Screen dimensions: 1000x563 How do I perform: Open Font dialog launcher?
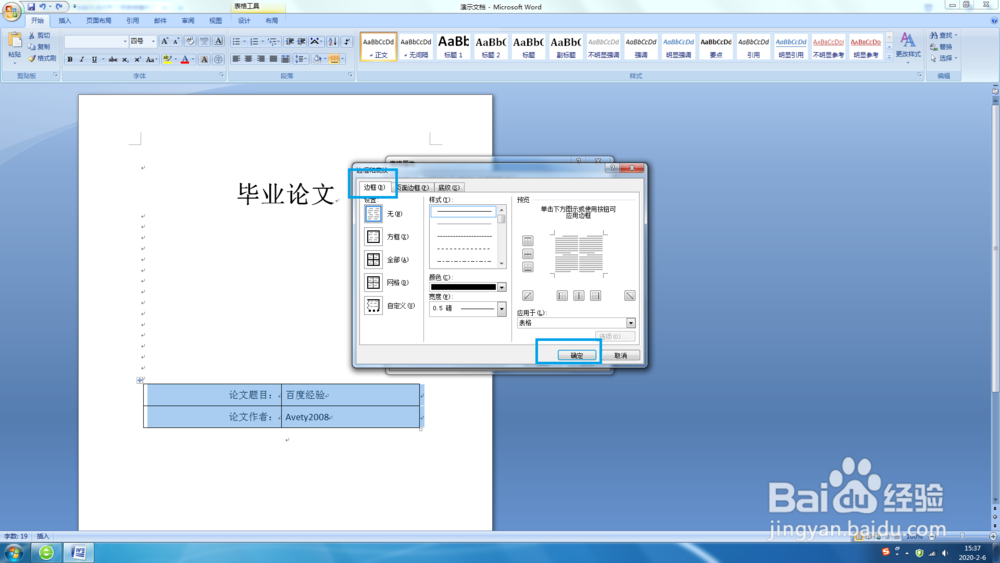[222, 75]
